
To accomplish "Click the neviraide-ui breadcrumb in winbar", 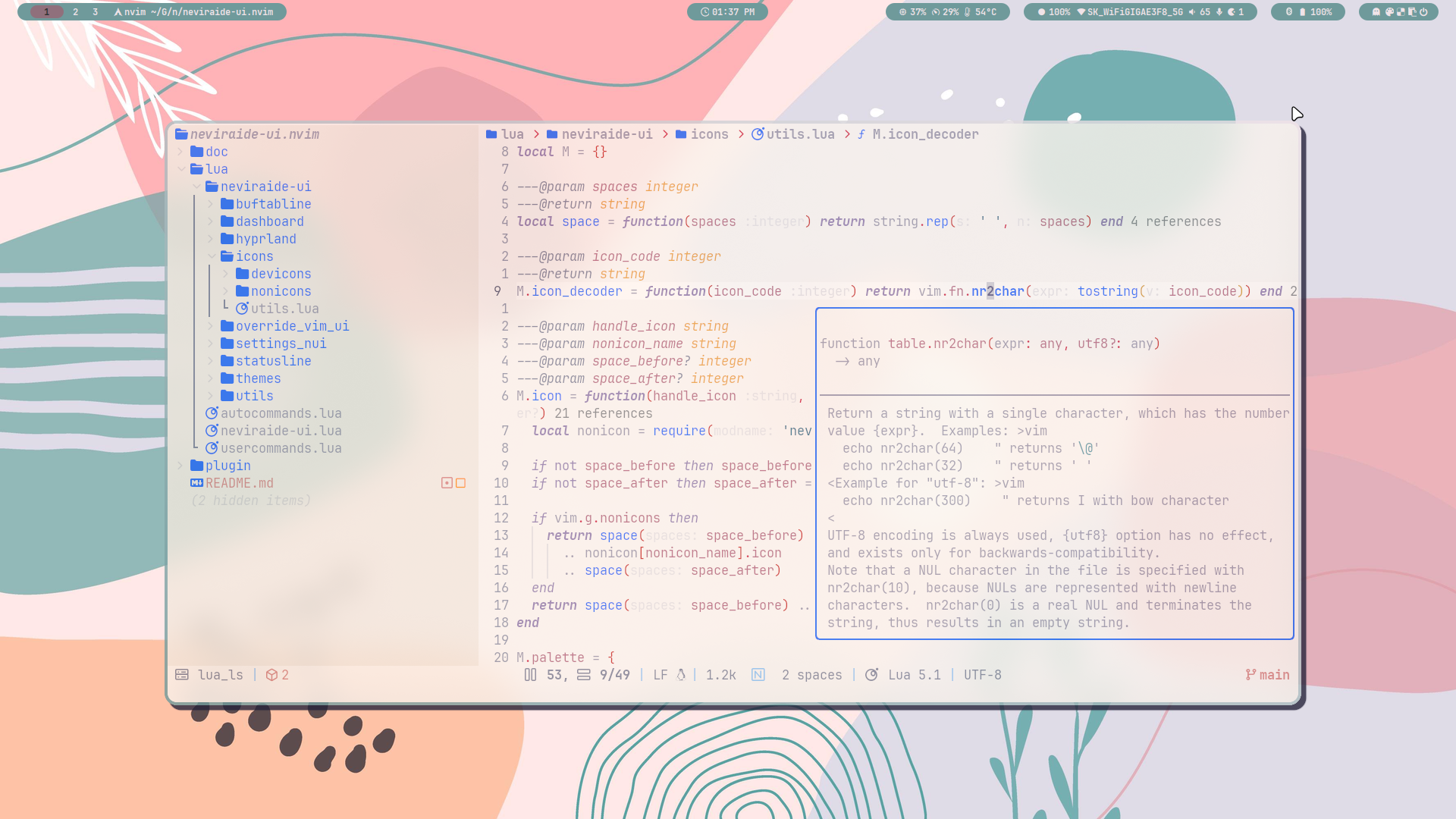I will pos(606,134).
